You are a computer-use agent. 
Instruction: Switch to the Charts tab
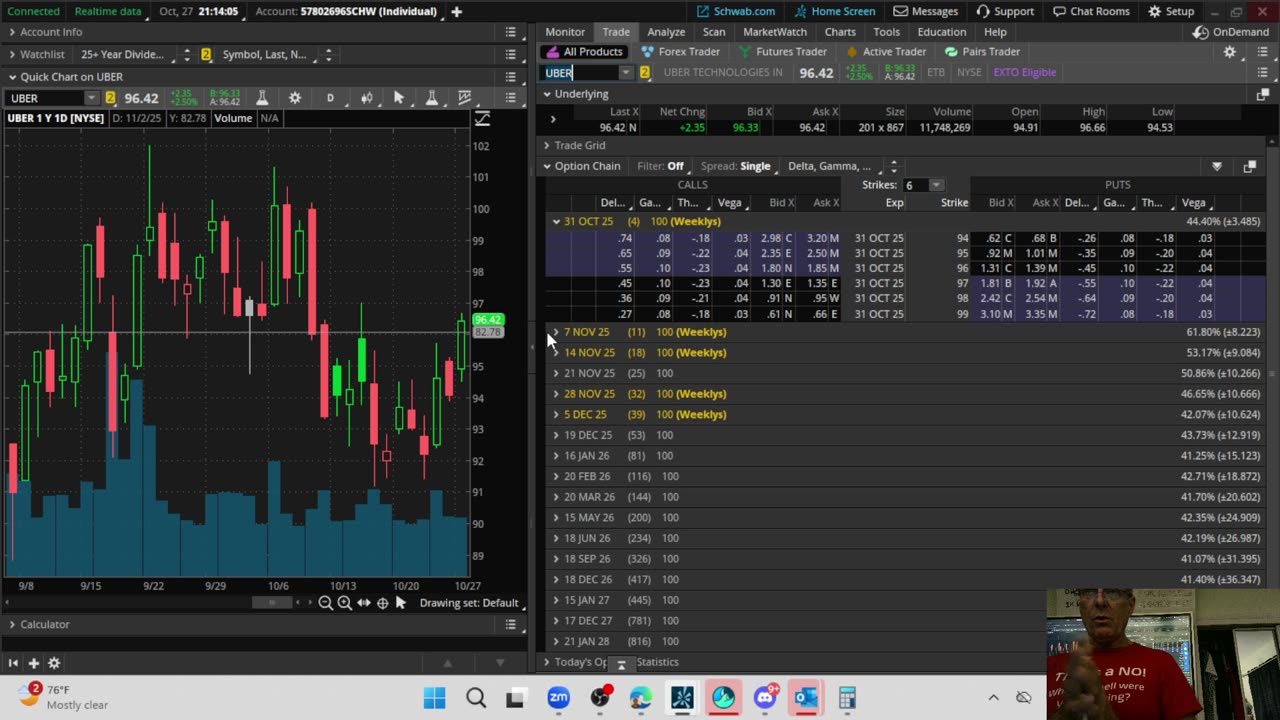click(840, 32)
